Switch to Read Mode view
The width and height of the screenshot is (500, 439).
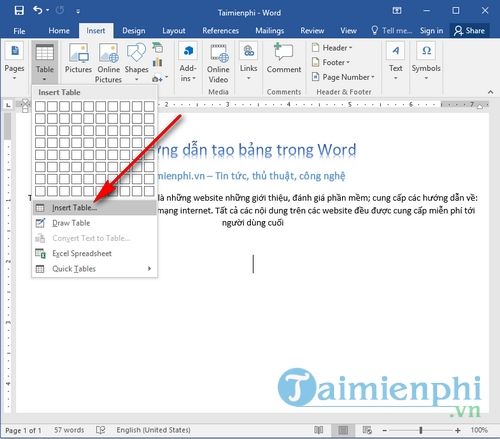click(x=319, y=430)
